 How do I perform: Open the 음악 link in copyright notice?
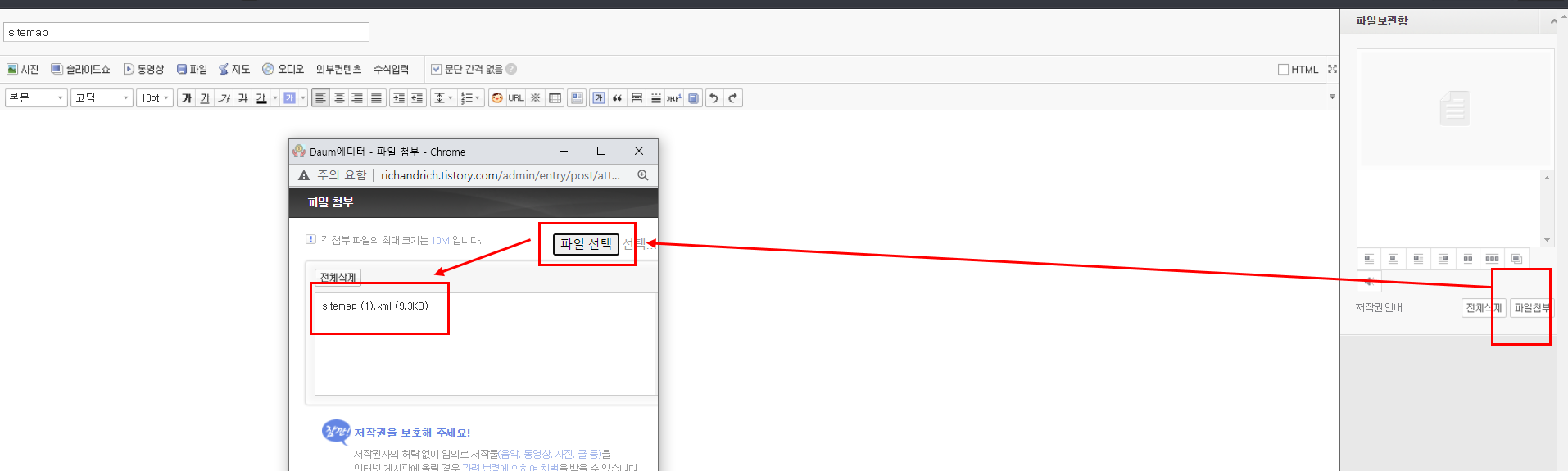click(x=510, y=454)
